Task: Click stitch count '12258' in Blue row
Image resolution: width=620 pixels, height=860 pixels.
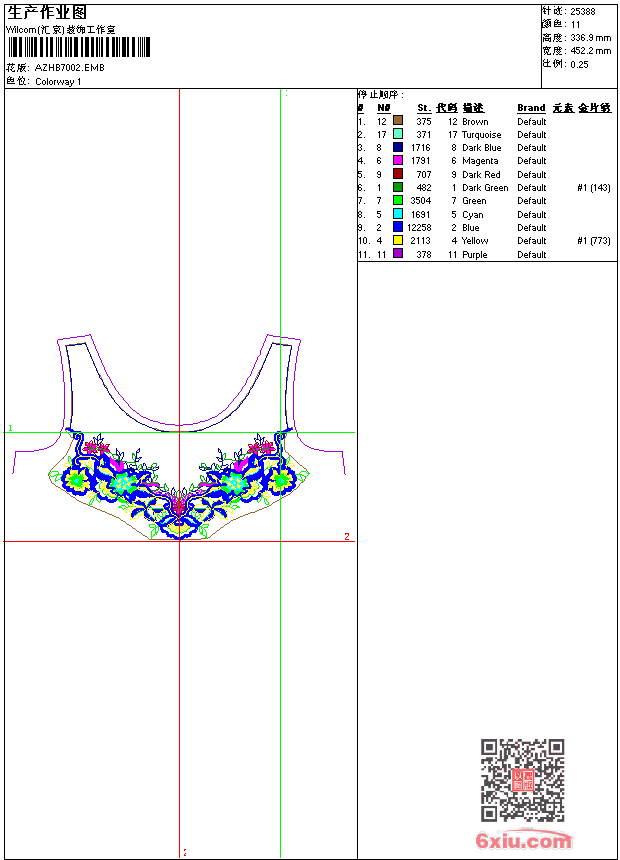Action: (x=419, y=228)
